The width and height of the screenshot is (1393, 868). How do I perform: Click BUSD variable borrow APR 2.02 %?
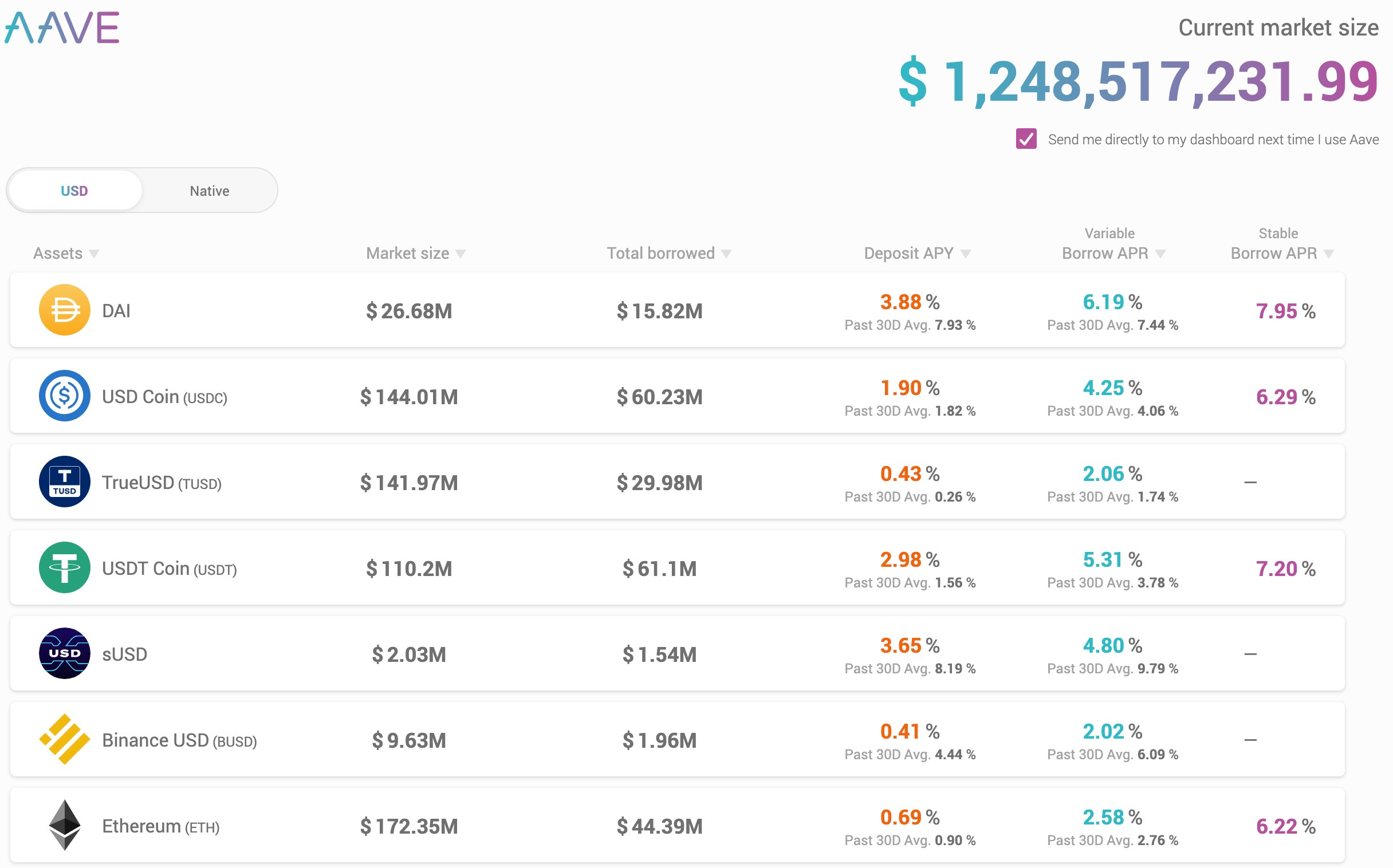click(x=1113, y=731)
